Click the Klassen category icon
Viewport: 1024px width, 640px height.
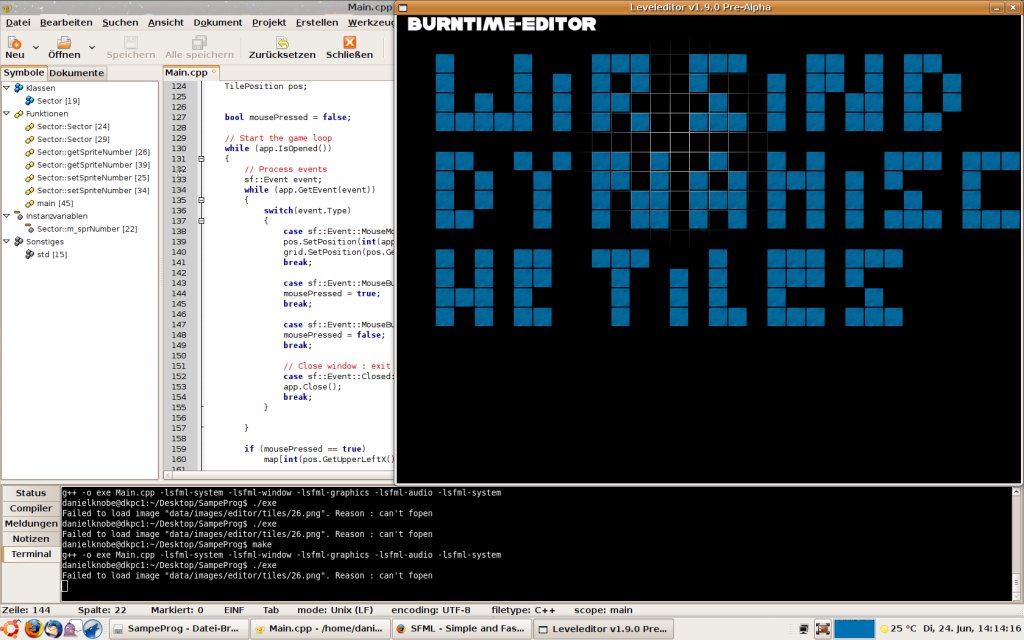pyautogui.click(x=18, y=88)
